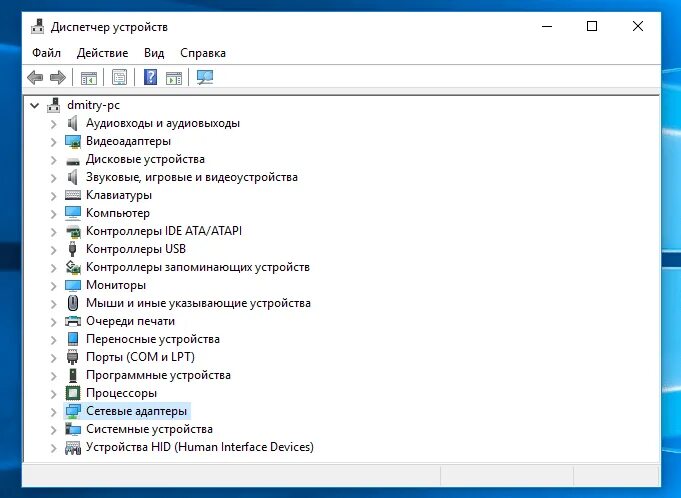Select Контроллеры IDE ATA/ATAPI label

point(164,231)
